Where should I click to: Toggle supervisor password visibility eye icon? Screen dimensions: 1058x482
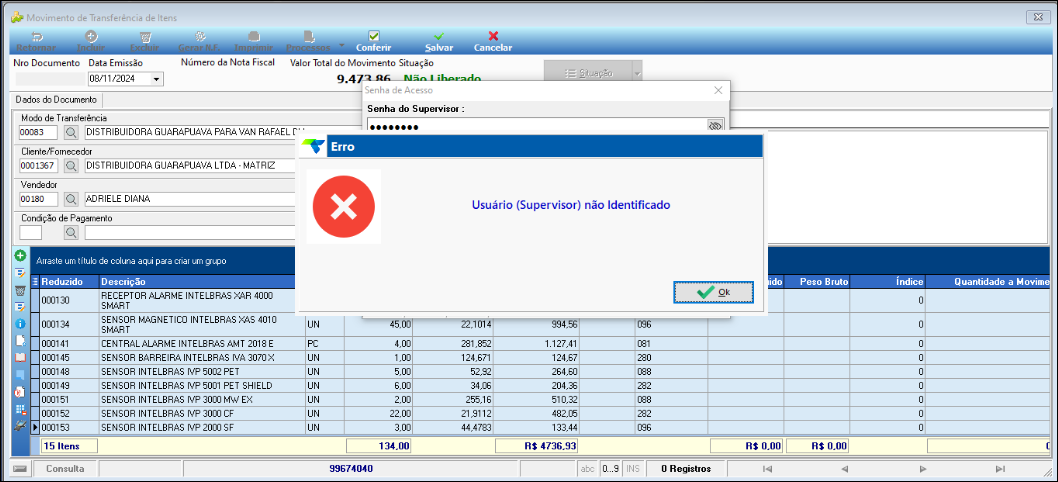pos(715,127)
